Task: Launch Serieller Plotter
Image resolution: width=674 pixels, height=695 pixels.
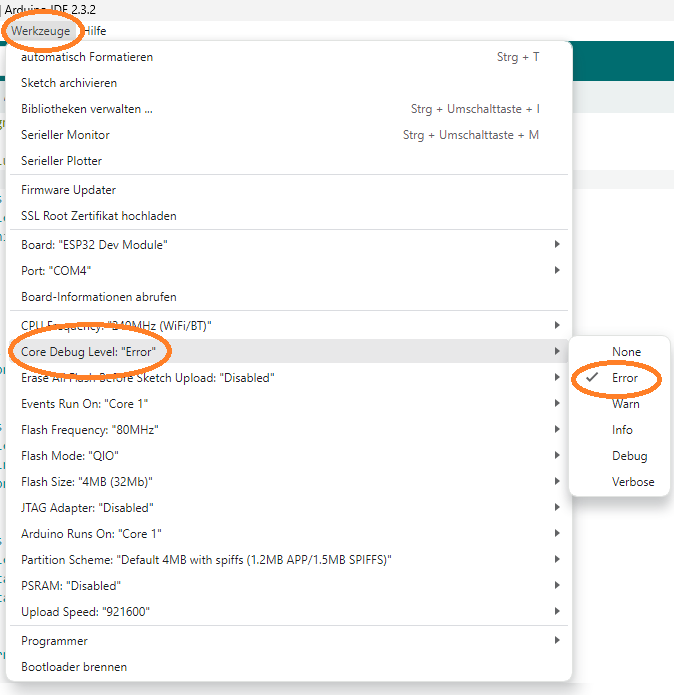Action: pyautogui.click(x=288, y=161)
